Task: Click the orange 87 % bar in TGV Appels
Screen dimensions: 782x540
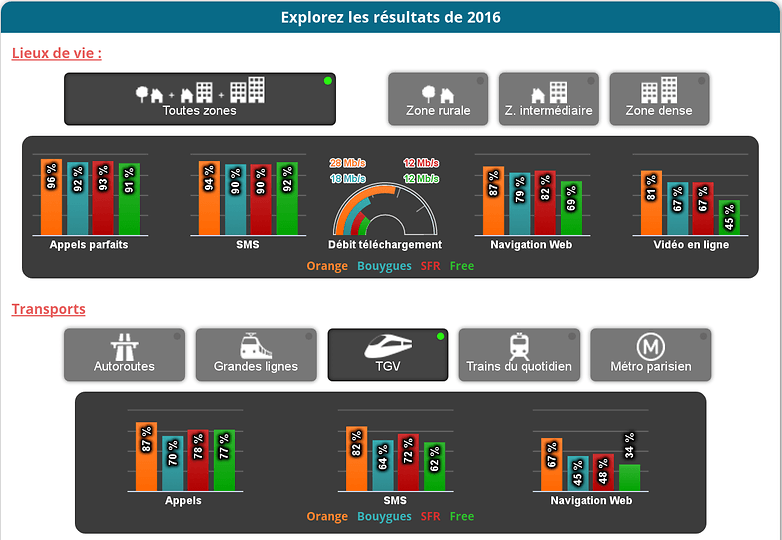Action: pos(146,457)
